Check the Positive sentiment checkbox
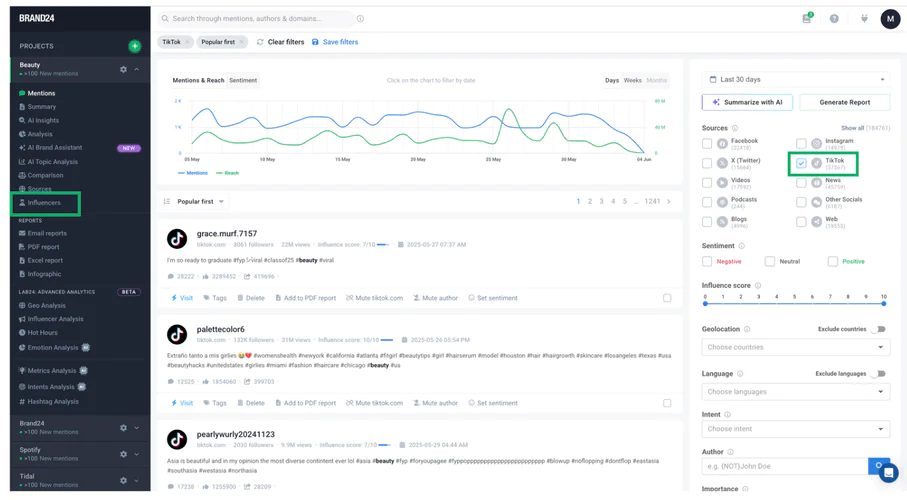 point(832,262)
